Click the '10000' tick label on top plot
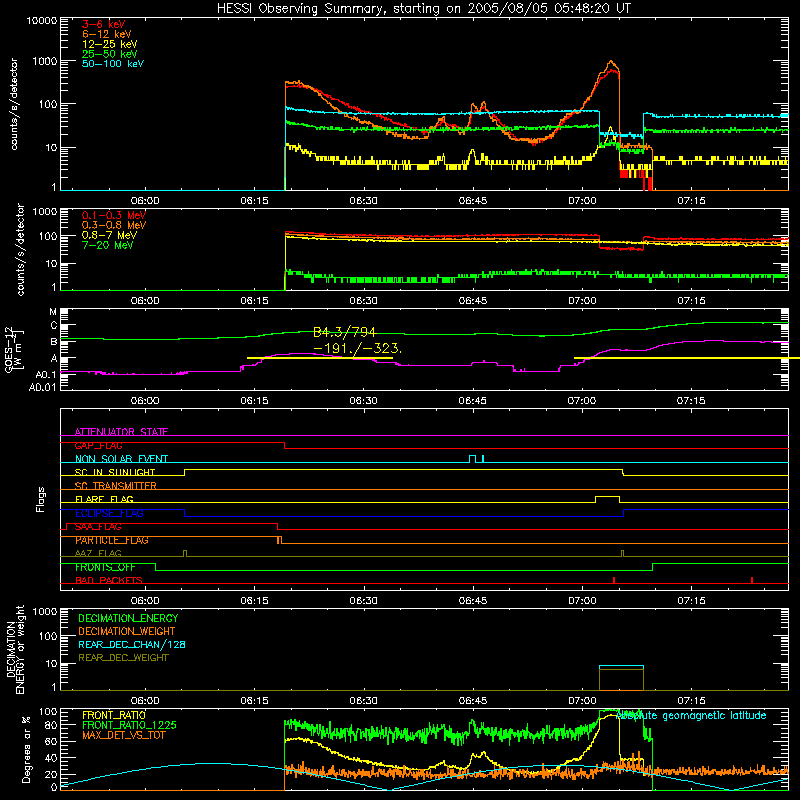This screenshot has height=800, width=800. click(x=42, y=21)
